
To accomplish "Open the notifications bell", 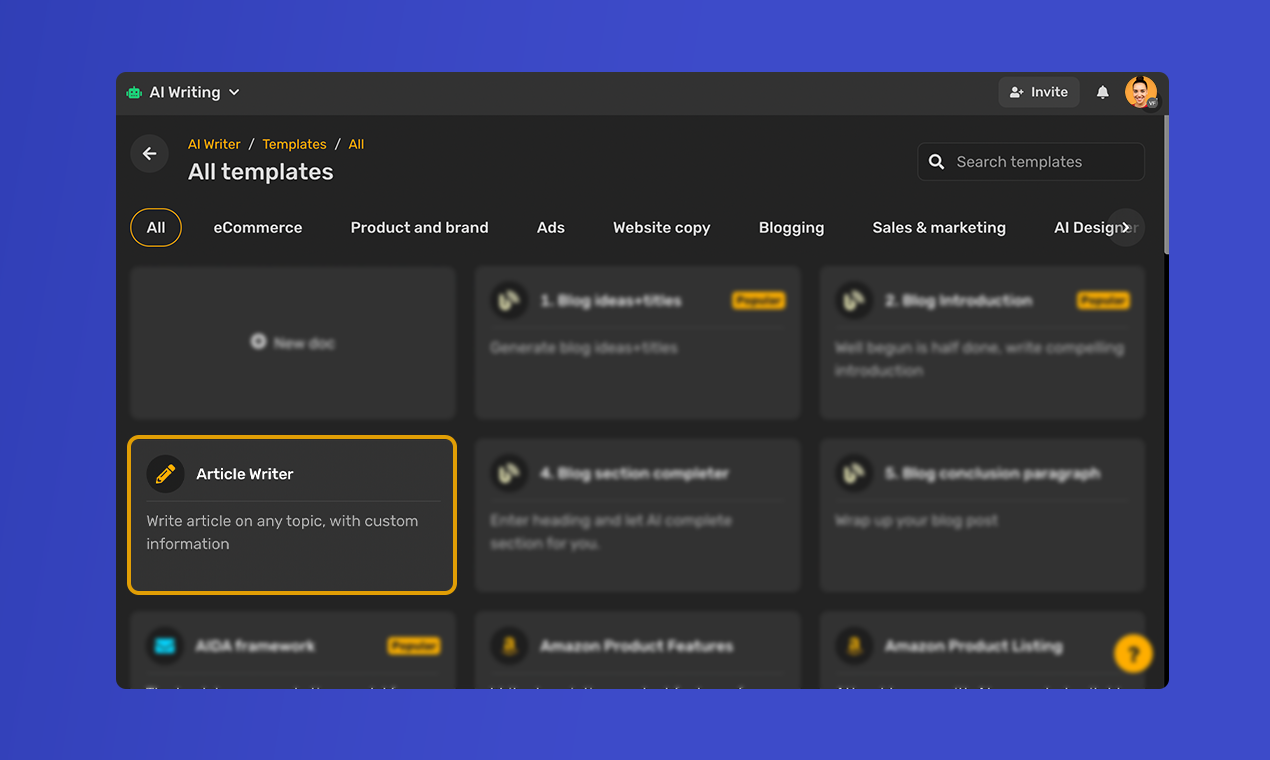I will click(x=1102, y=92).
